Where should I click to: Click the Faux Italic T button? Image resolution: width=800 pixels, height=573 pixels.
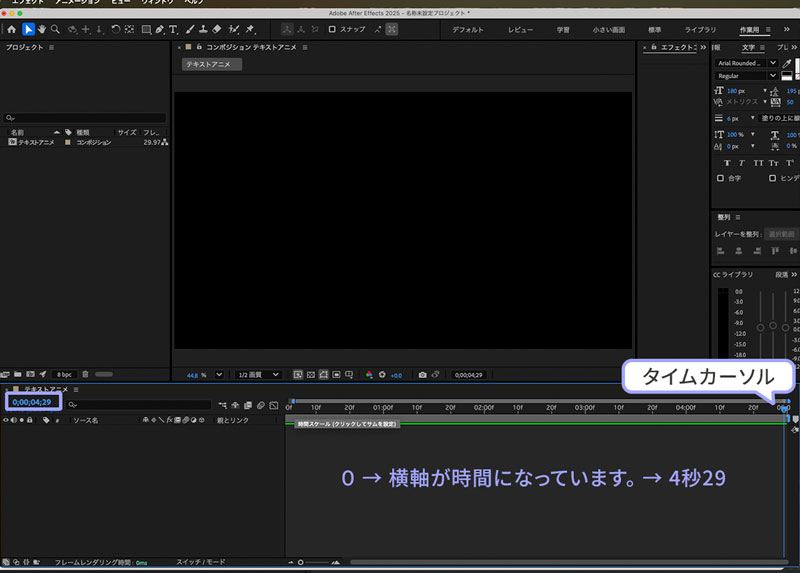tap(742, 163)
